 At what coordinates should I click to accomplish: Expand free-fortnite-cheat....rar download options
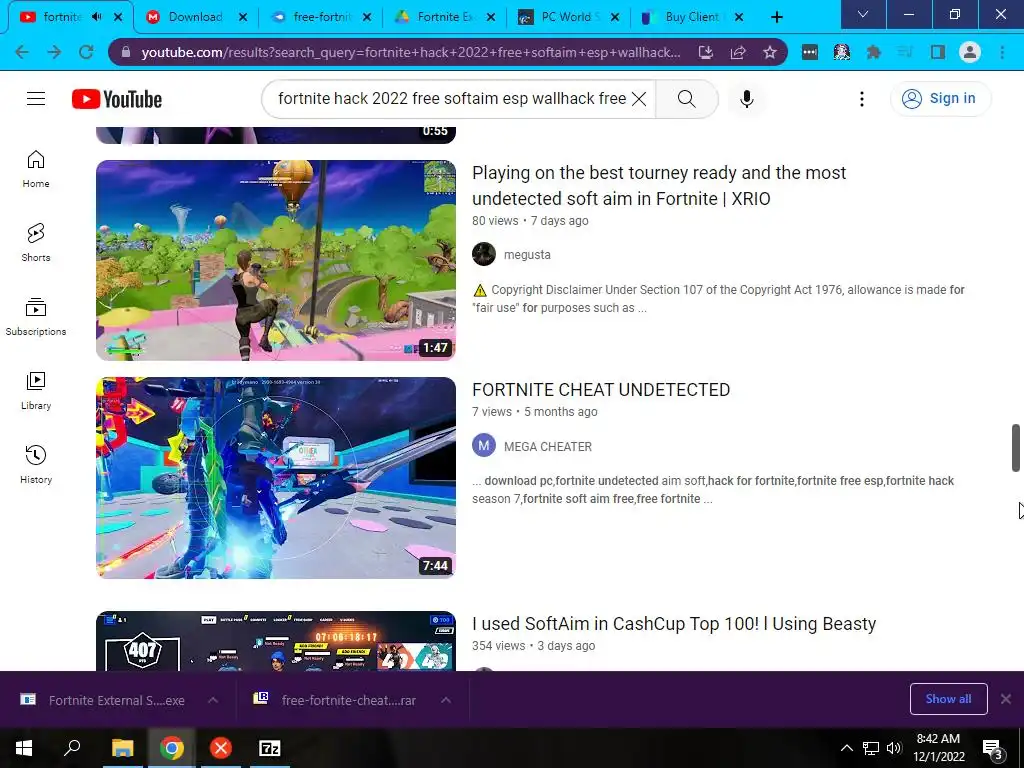coord(446,700)
